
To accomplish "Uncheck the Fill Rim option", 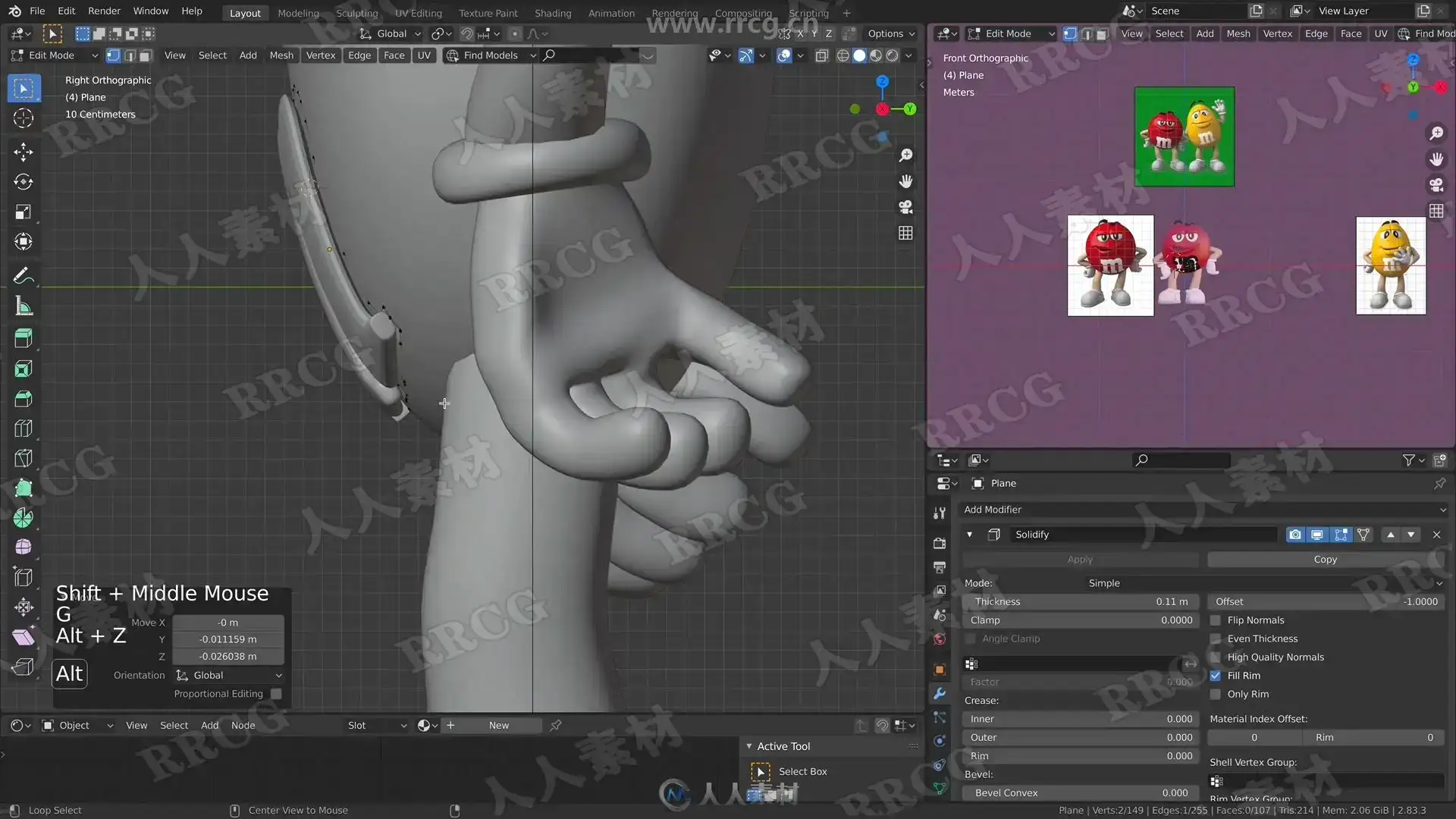I will point(1216,676).
